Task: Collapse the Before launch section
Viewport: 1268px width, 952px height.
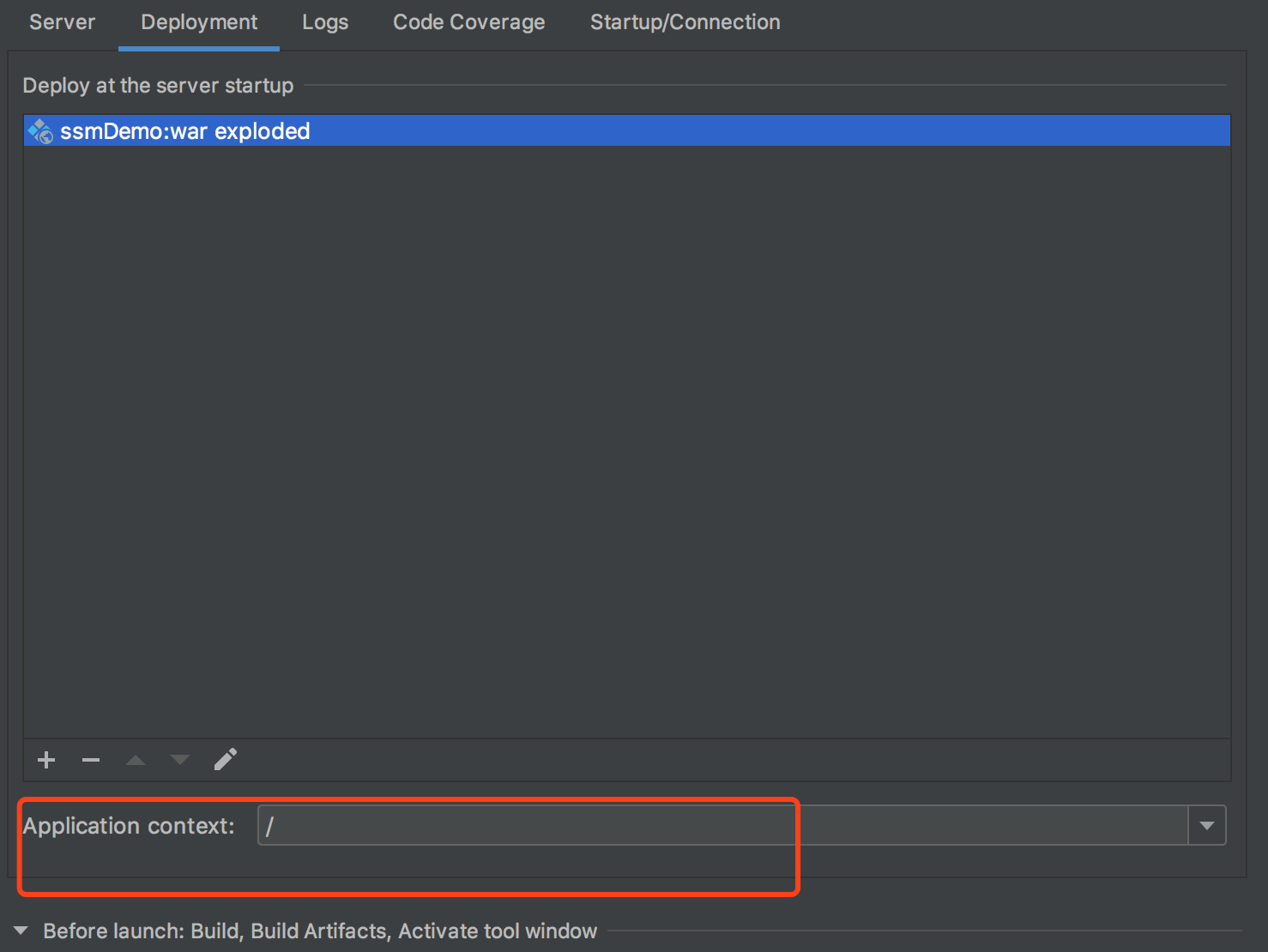Action: (21, 931)
